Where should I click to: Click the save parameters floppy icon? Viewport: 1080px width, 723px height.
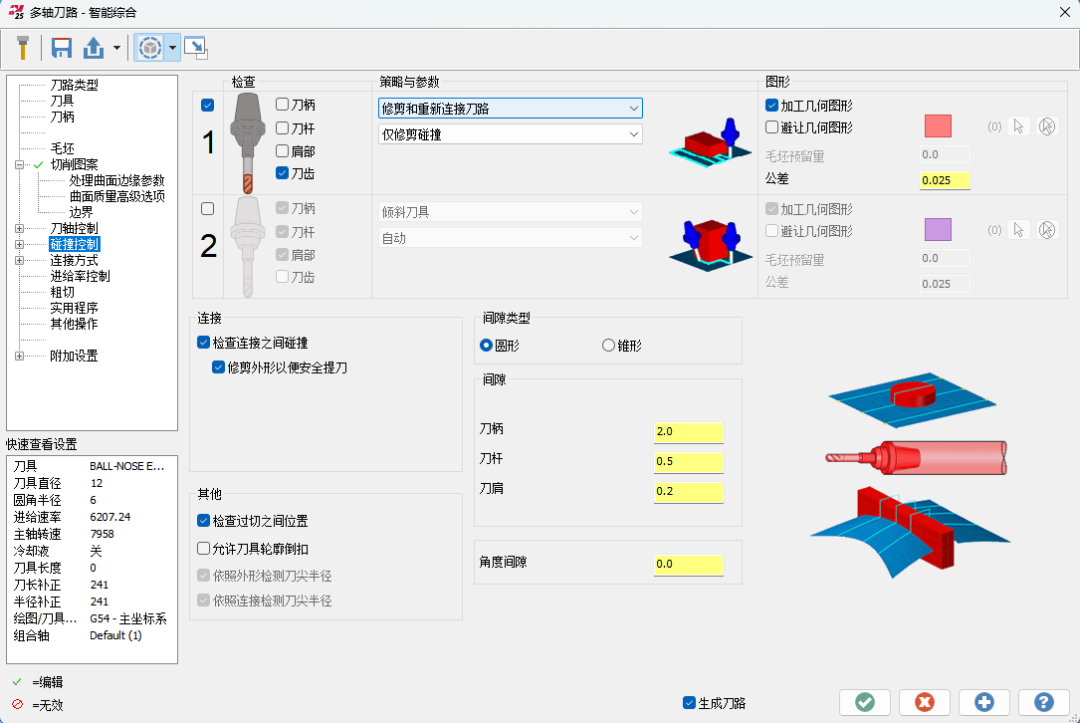(62, 48)
